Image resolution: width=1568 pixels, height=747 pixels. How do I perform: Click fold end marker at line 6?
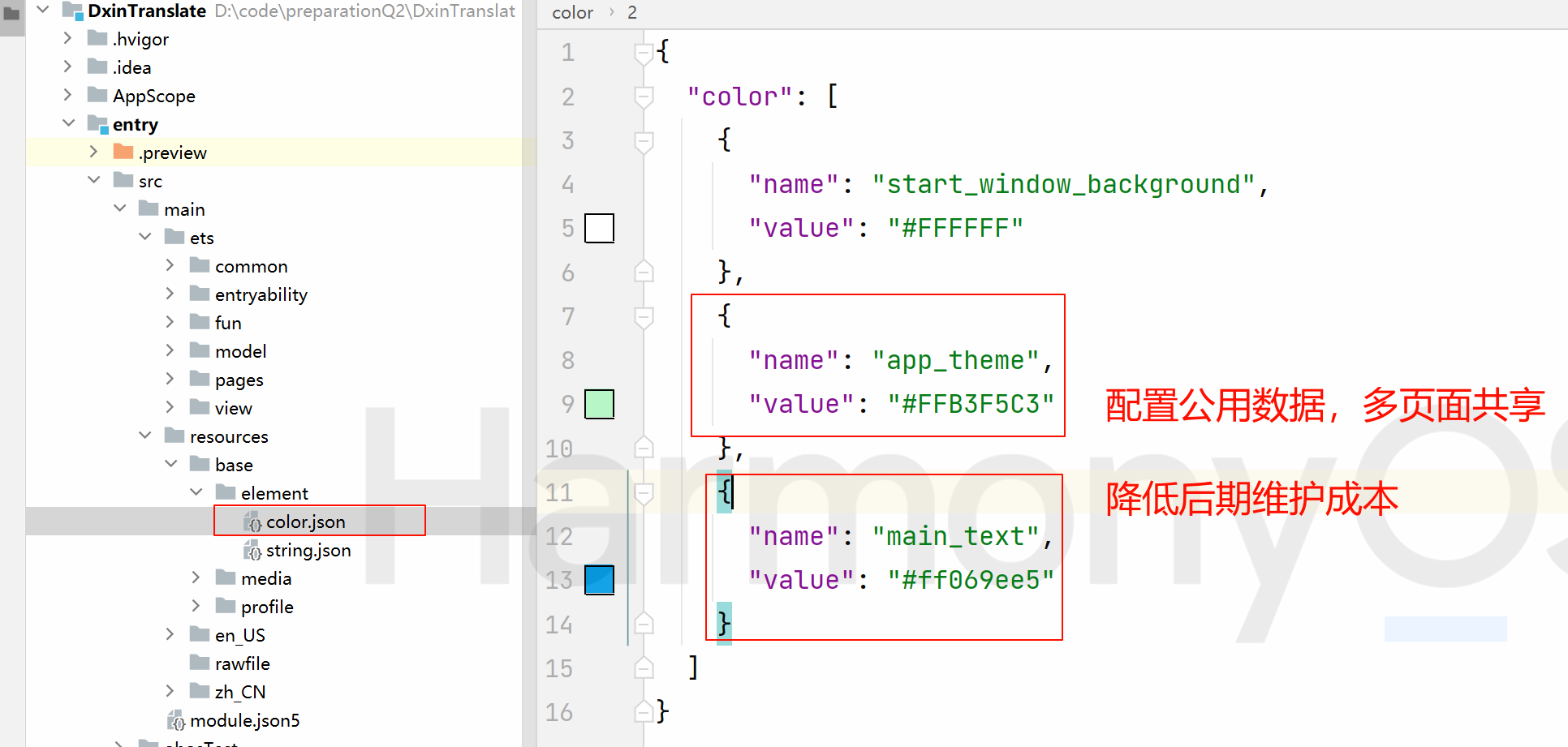tap(644, 272)
